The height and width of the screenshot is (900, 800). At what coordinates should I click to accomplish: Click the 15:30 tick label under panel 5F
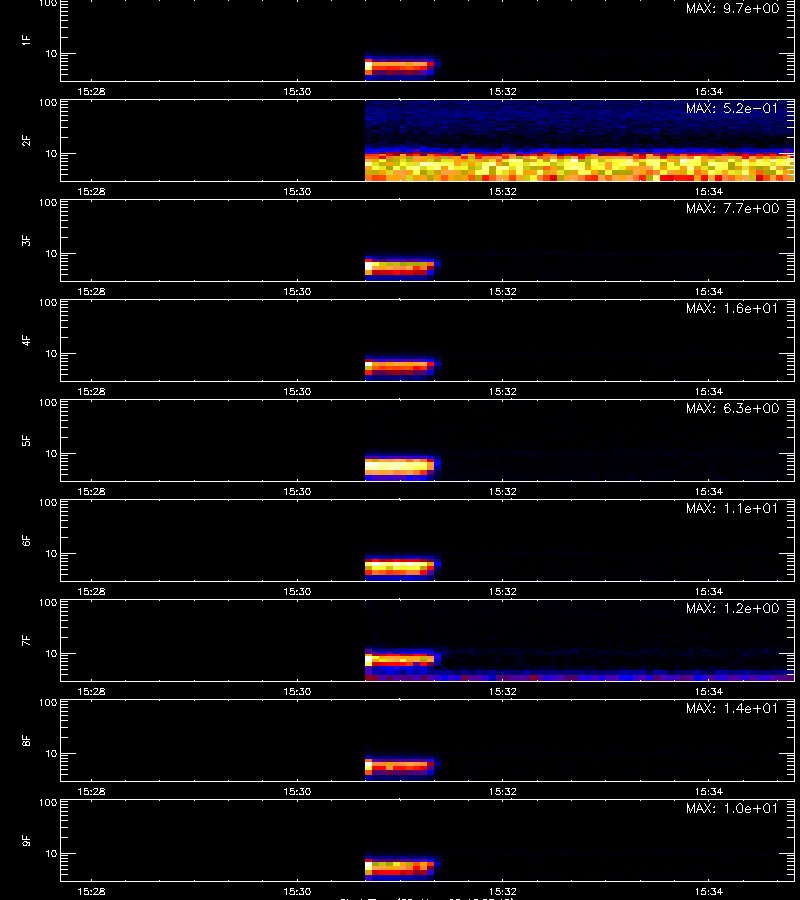[297, 491]
